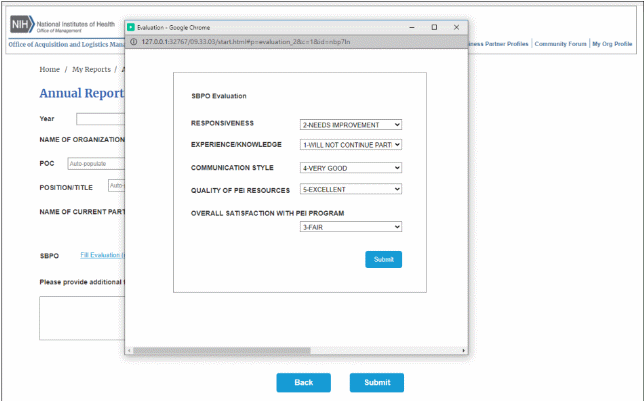Open the My Reports breadcrumb link
Image resolution: width=644 pixels, height=401 pixels.
[91, 69]
